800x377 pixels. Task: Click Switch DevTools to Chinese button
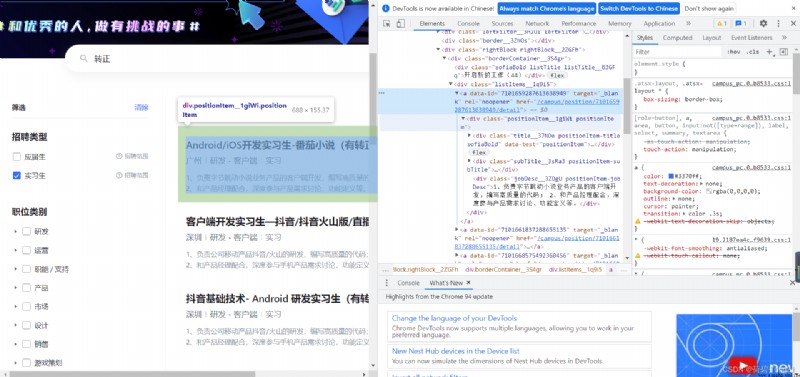click(x=639, y=8)
